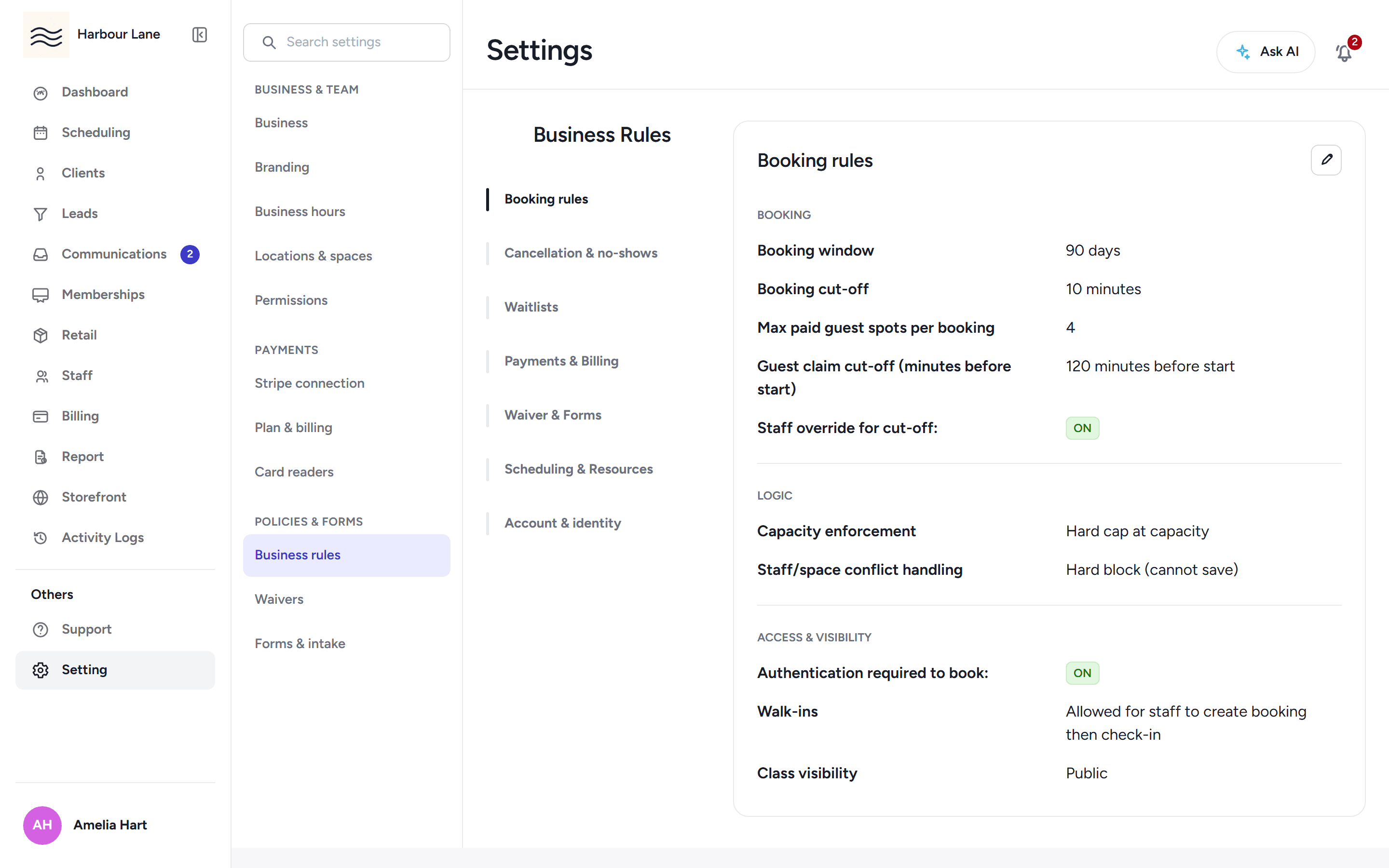Screen dimensions: 1389x868
Task: Select Plan & billing settings item
Action: pos(347,428)
